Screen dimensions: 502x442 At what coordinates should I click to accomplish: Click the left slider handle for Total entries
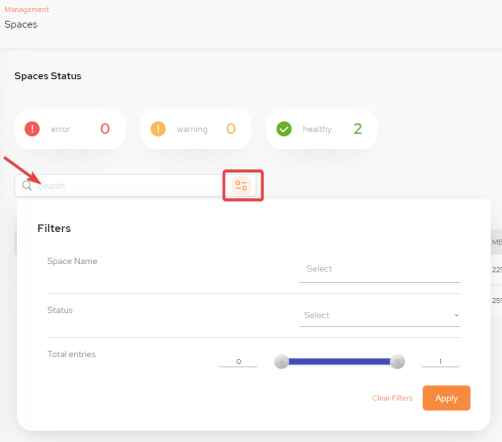[x=281, y=361]
